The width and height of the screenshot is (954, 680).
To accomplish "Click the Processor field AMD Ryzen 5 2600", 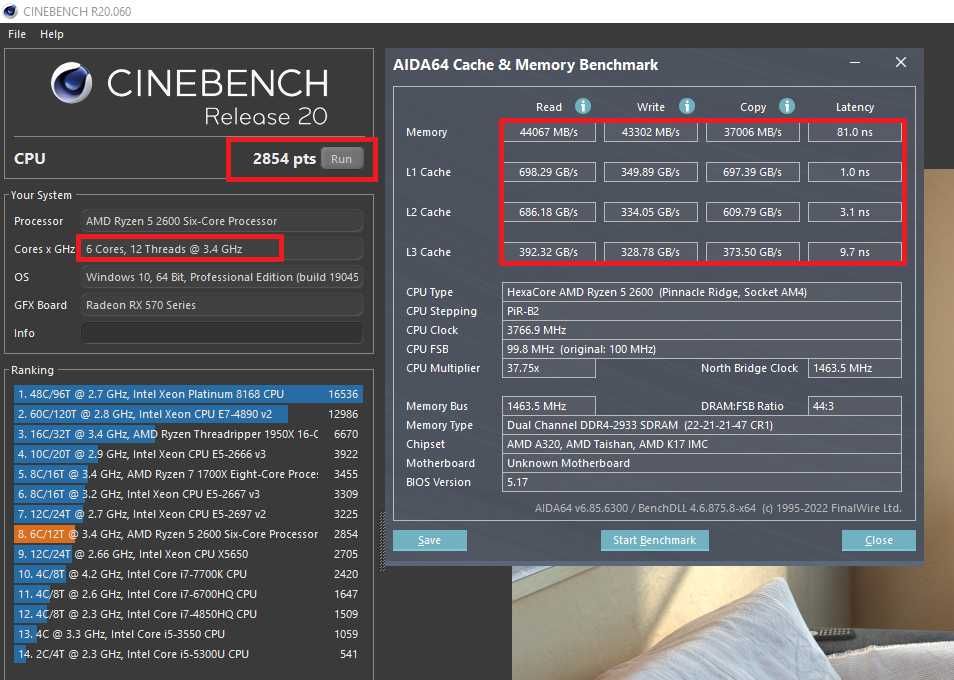I will (x=222, y=221).
